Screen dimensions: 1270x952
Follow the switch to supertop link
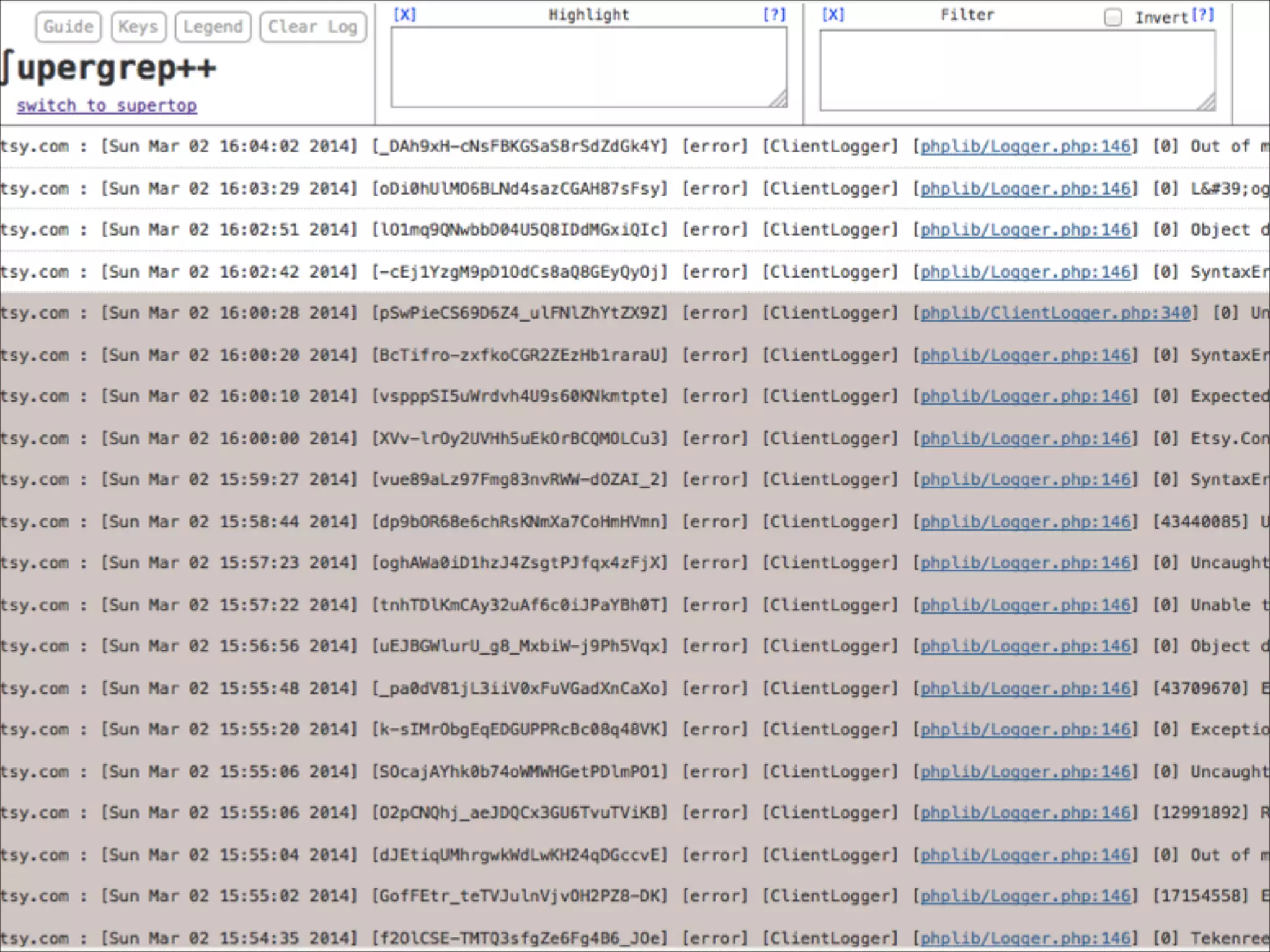(107, 106)
